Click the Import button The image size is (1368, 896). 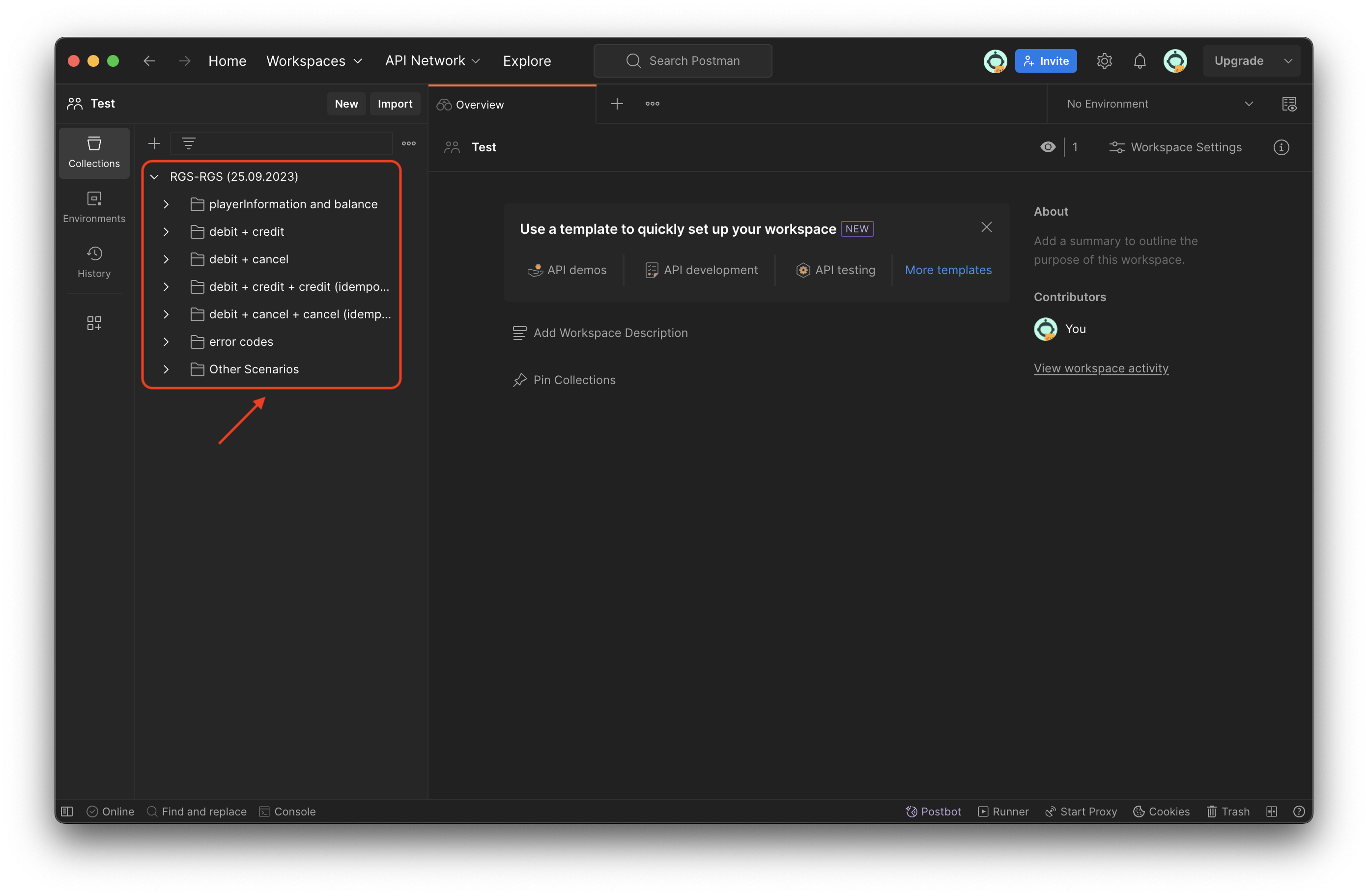point(394,104)
